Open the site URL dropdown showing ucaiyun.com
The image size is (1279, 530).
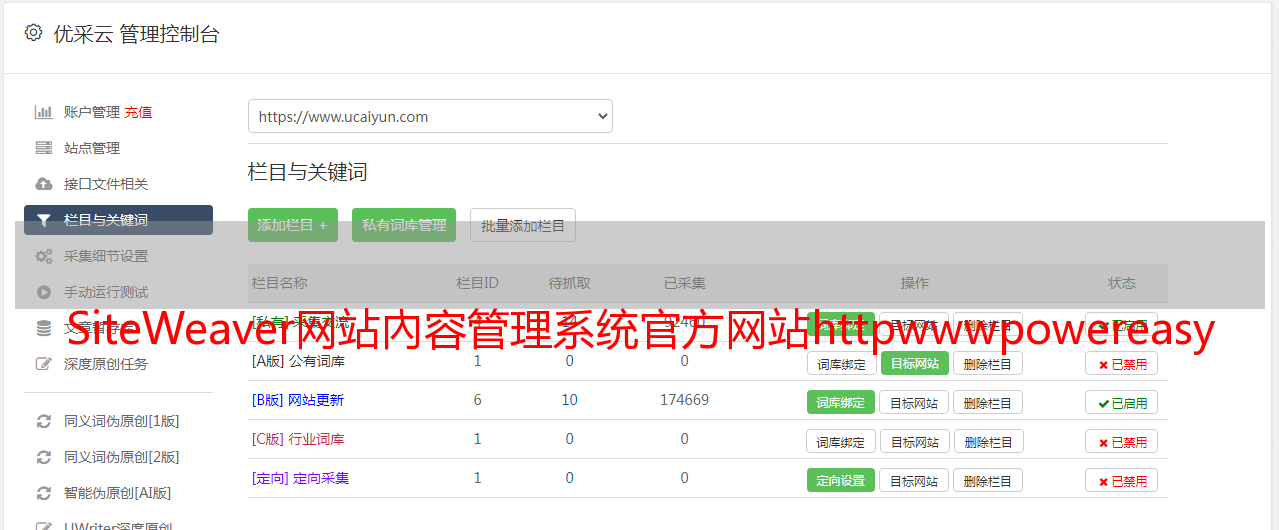tap(430, 116)
